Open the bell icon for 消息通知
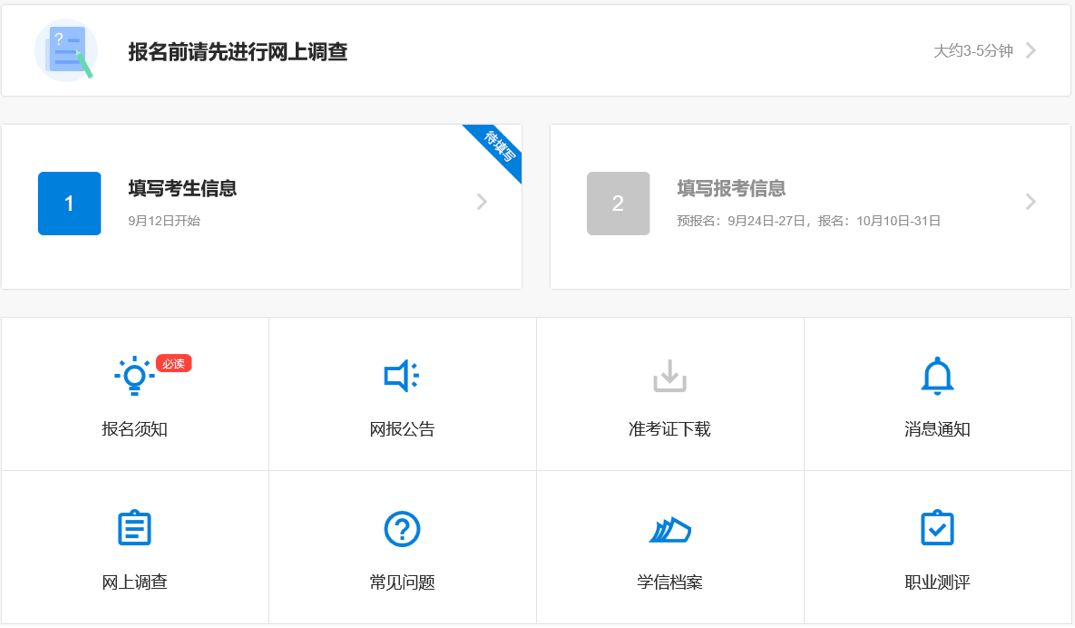Viewport: 1075px width, 628px height. [x=937, y=376]
